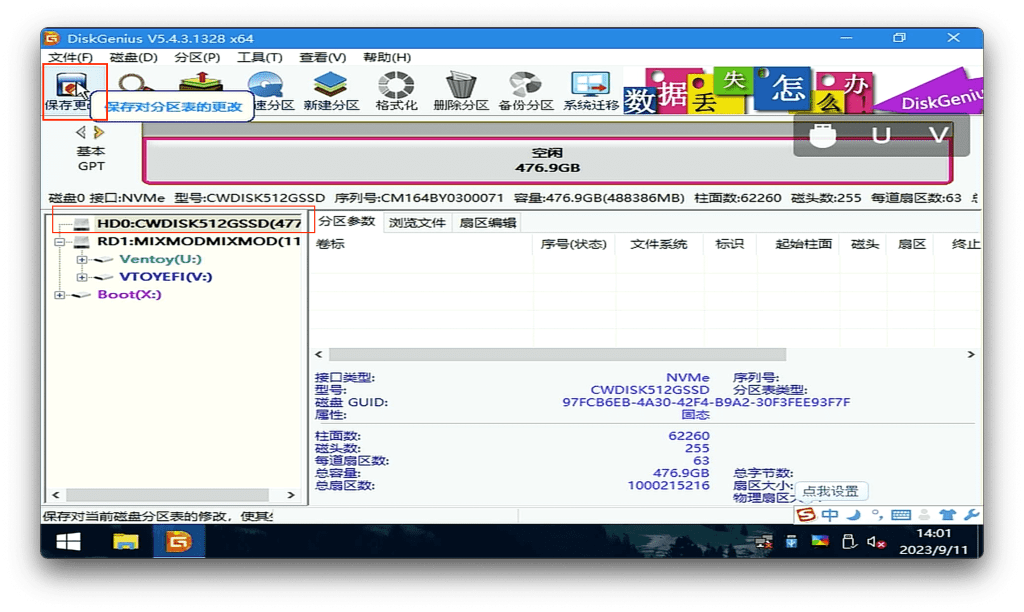Screen dimensions: 1024x612
Task: Click the Delete Partition (删除分区) trash icon
Action: click(x=460, y=90)
